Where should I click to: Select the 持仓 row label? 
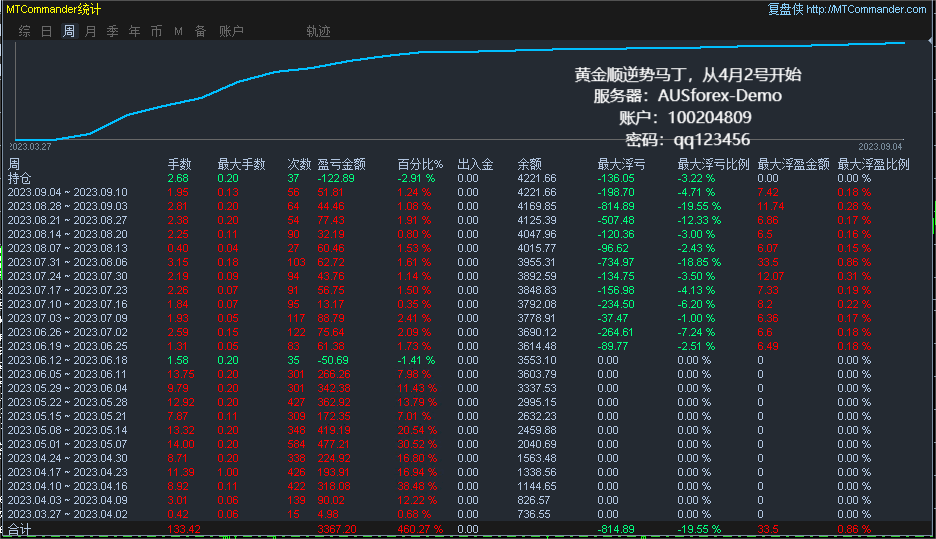pyautogui.click(x=19, y=178)
